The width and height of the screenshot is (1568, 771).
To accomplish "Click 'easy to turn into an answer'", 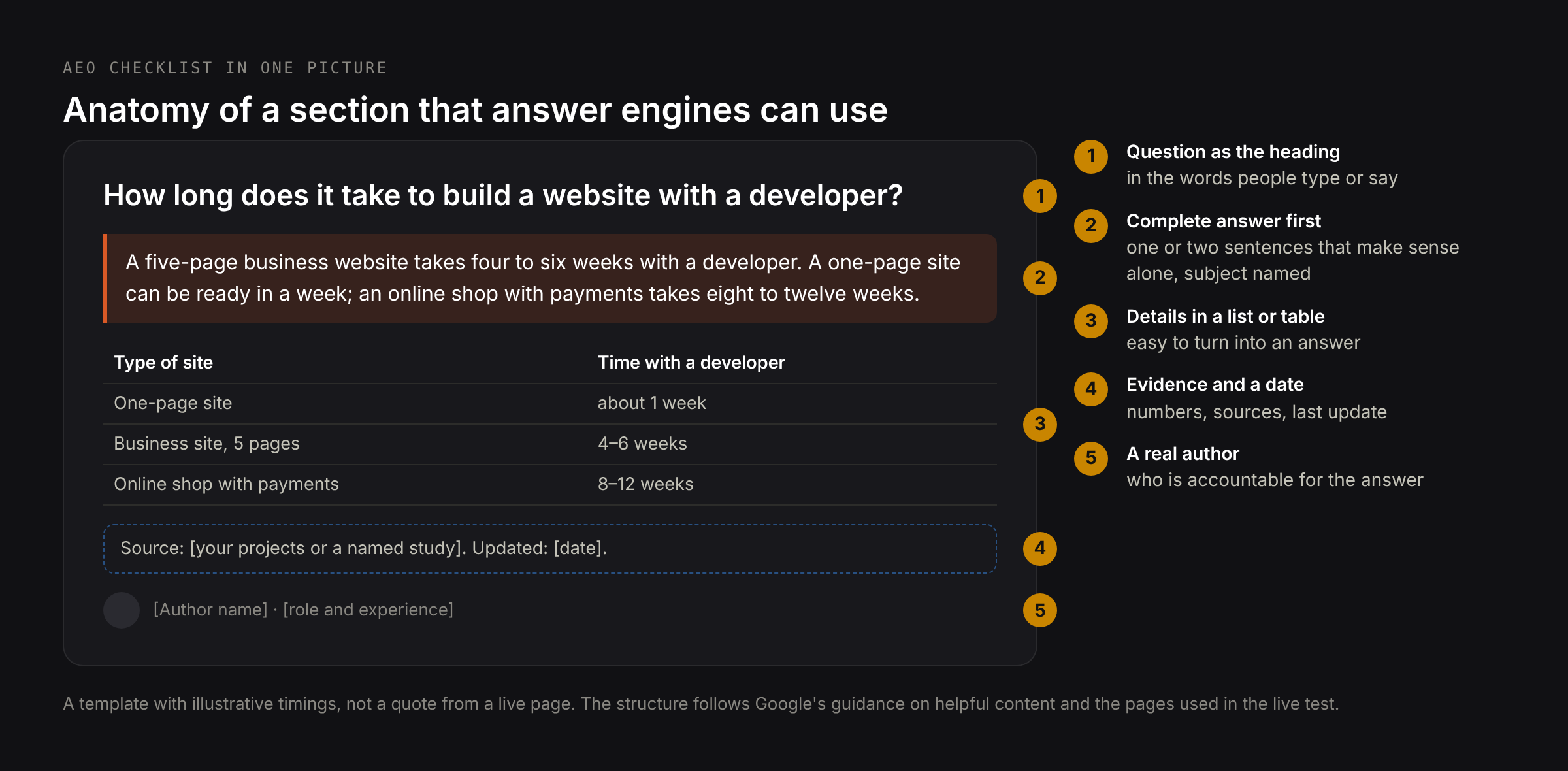I will coord(1243,343).
